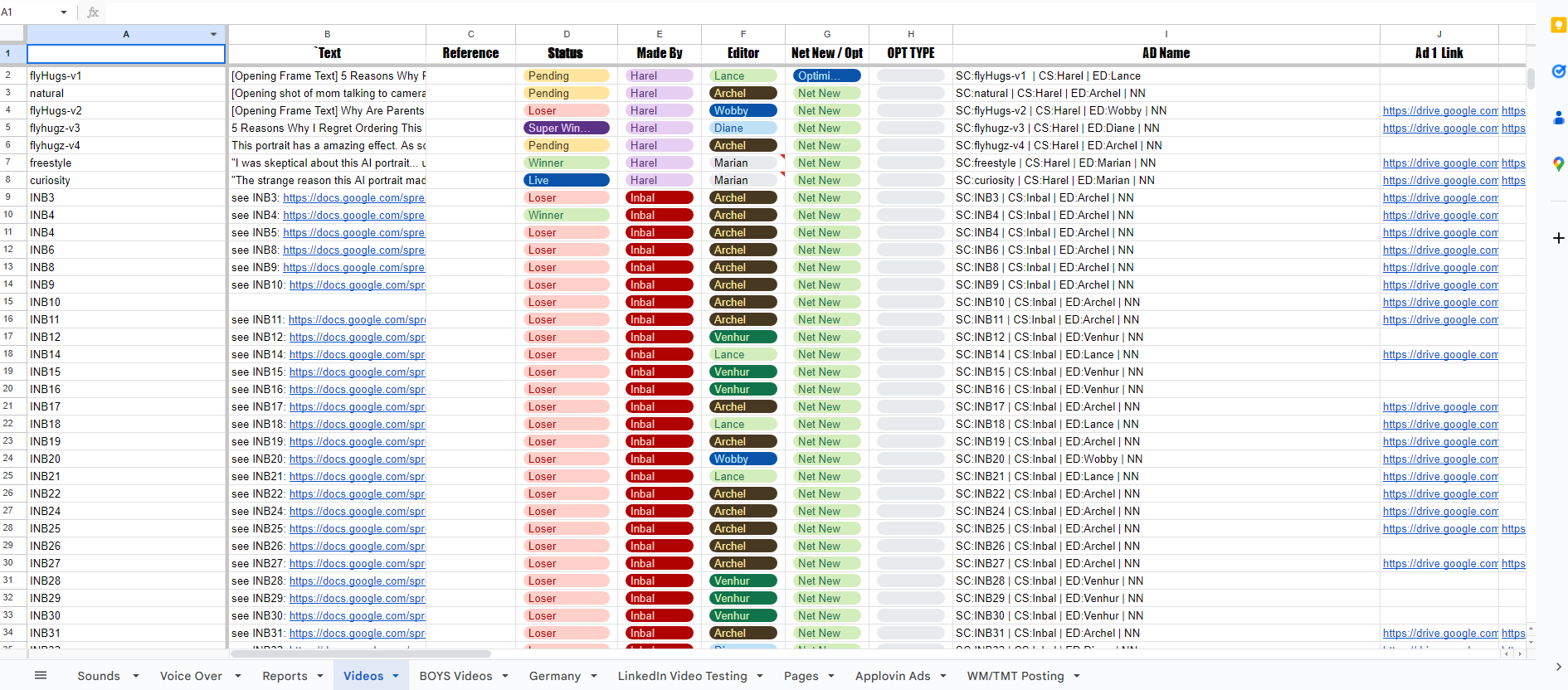1568x690 pixels.
Task: Open the Google Maps side panel icon
Action: point(1558,164)
